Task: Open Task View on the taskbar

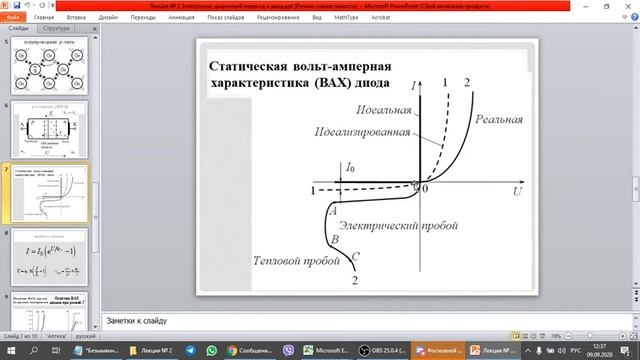Action: click(x=56, y=351)
